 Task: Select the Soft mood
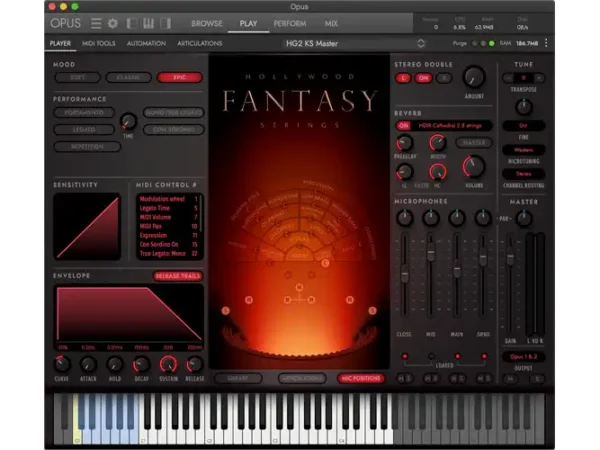click(78, 78)
